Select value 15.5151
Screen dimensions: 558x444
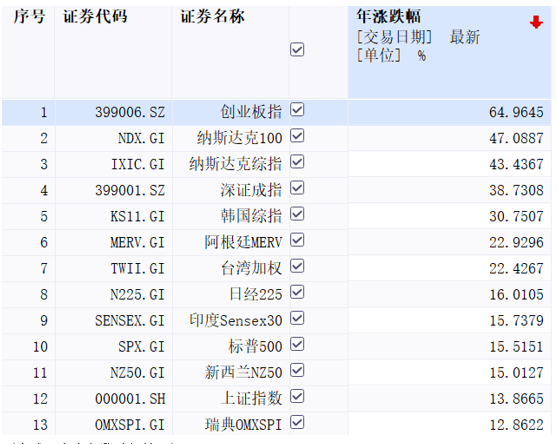tap(516, 347)
